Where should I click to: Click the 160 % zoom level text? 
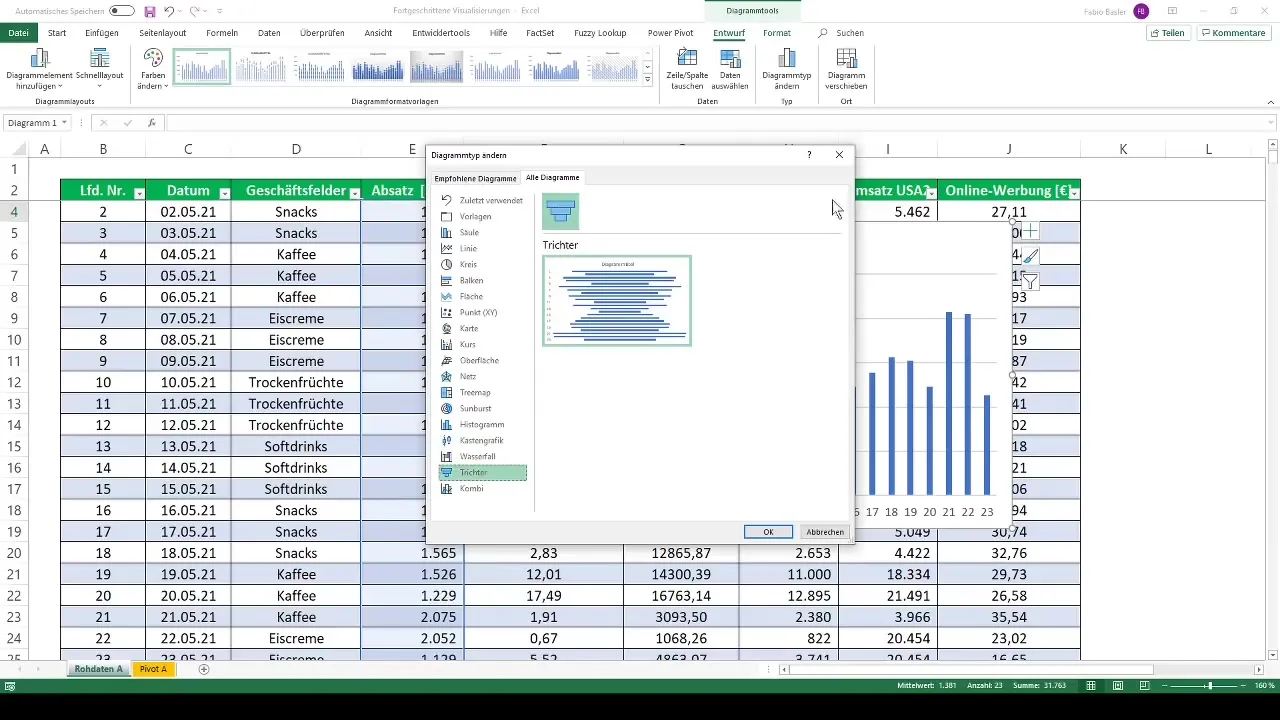click(x=1264, y=686)
